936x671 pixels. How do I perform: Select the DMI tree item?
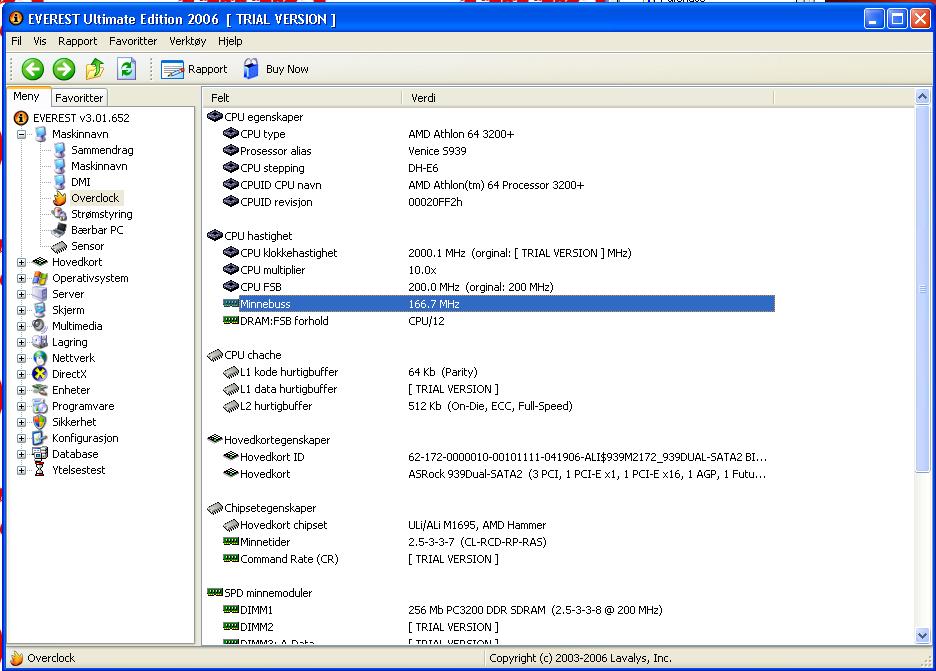[81, 182]
